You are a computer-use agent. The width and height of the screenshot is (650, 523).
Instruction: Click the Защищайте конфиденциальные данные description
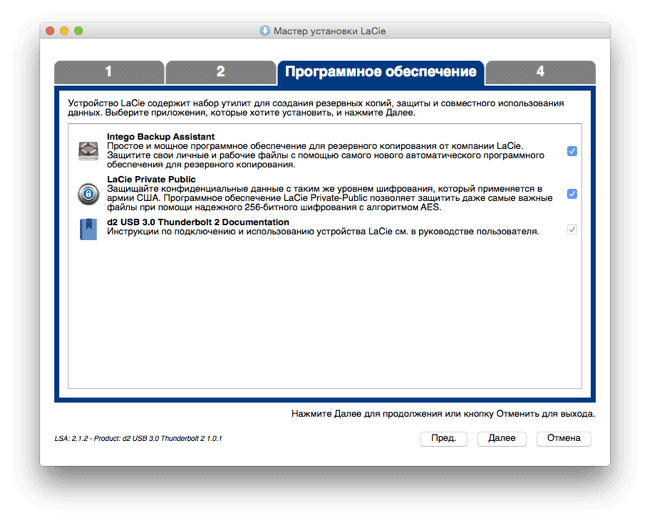tap(330, 198)
